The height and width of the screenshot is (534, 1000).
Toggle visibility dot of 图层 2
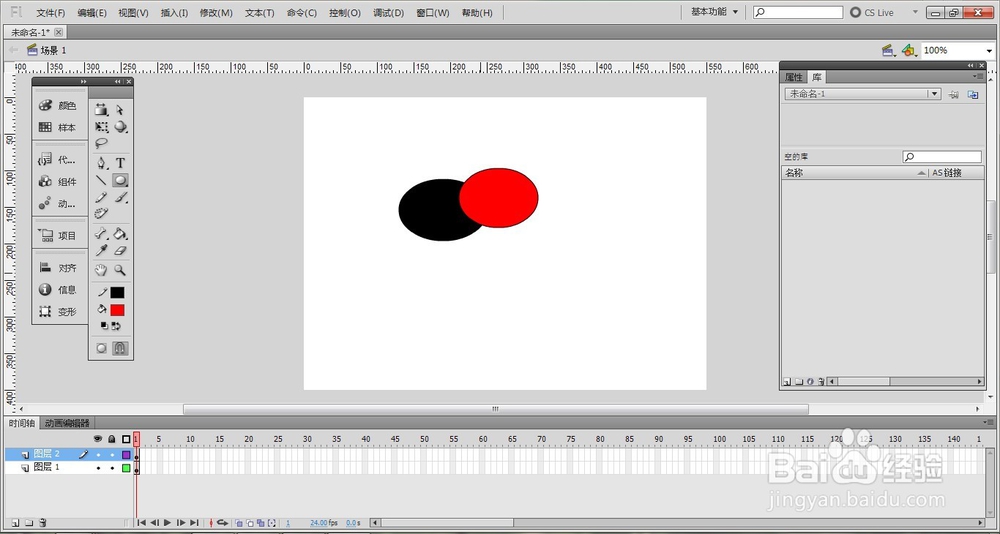[x=98, y=455]
